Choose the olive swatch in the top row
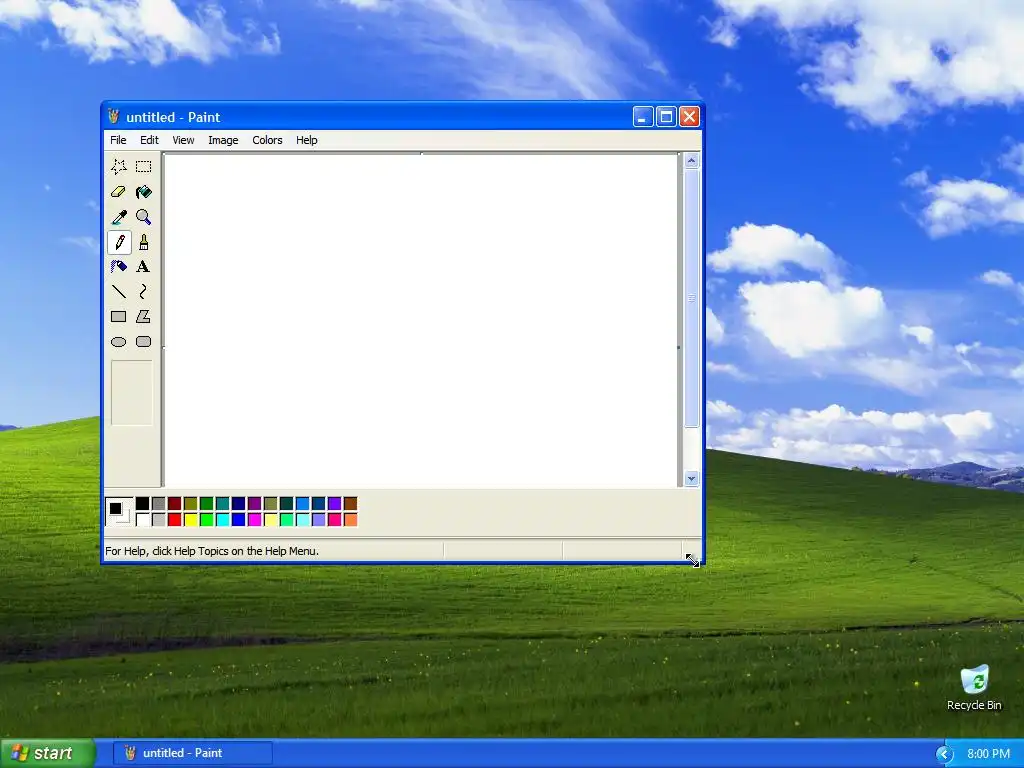1024x768 pixels. (191, 504)
